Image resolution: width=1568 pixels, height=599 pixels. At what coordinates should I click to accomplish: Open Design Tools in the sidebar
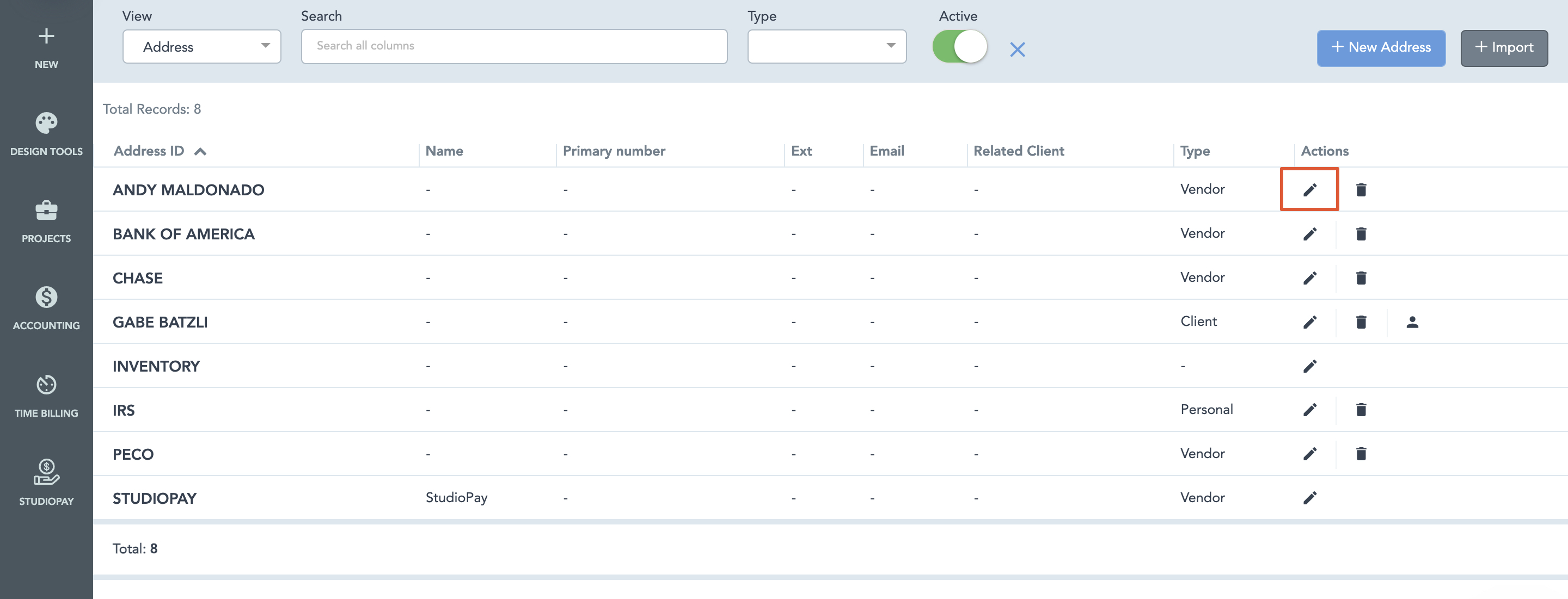(x=46, y=134)
